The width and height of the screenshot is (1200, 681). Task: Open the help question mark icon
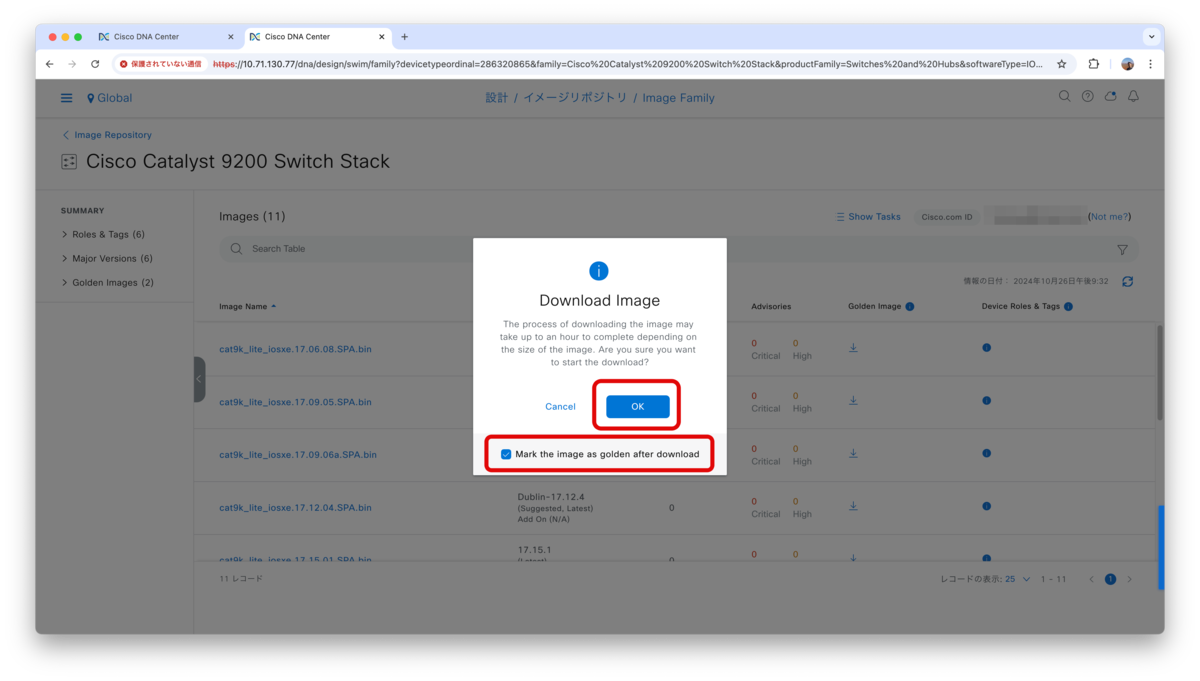(x=1087, y=97)
